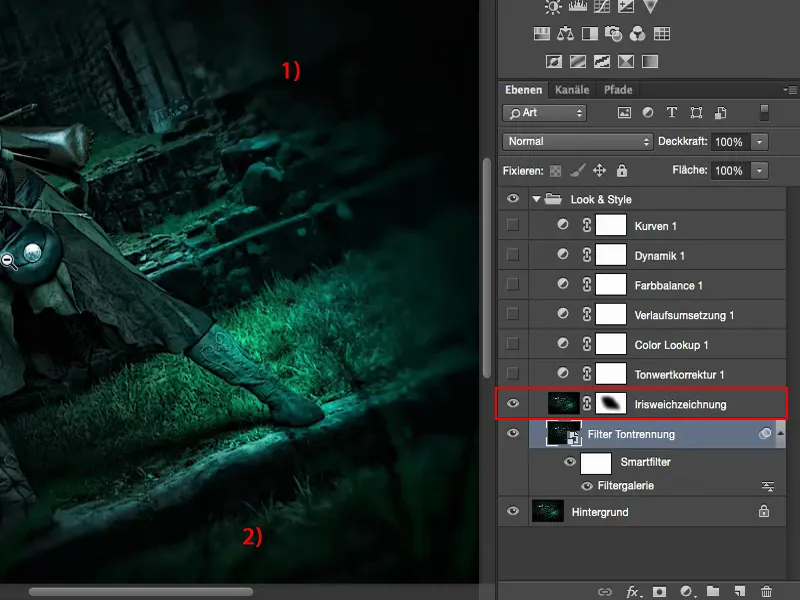This screenshot has height=600, width=800.
Task: Add a Vibrance adjustment triangle icon
Action: (x=650, y=6)
